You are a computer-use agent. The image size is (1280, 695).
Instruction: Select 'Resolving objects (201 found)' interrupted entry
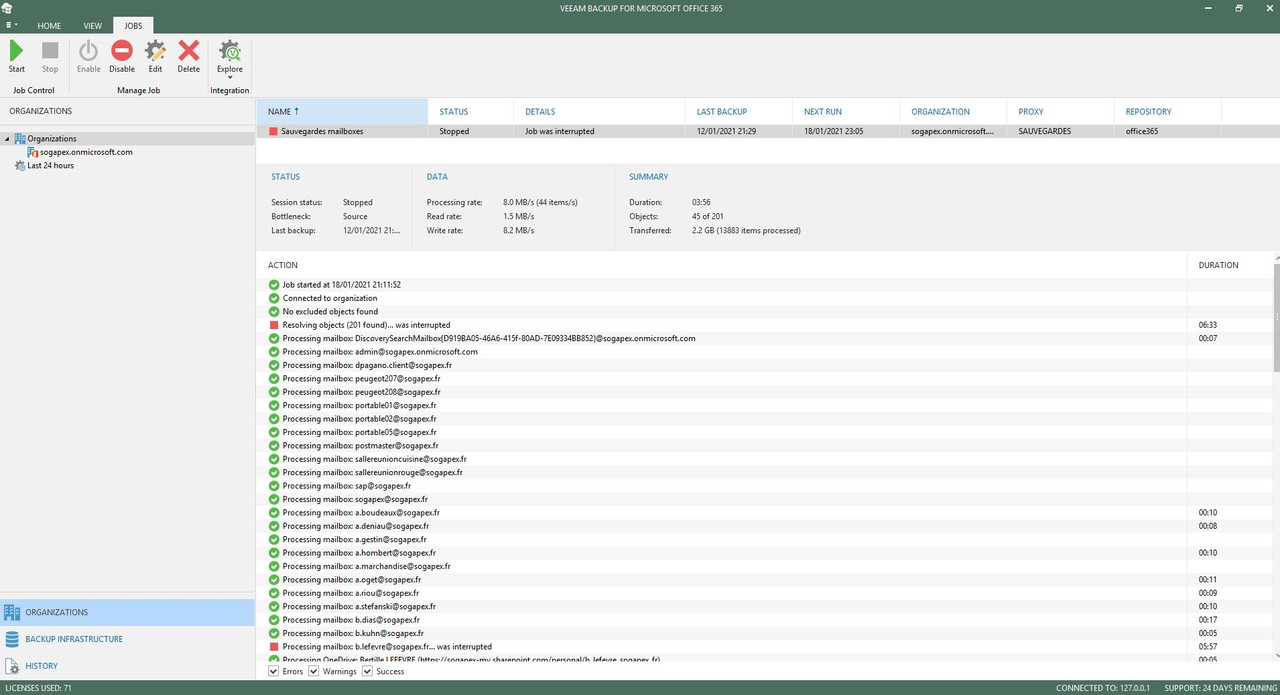tap(366, 325)
